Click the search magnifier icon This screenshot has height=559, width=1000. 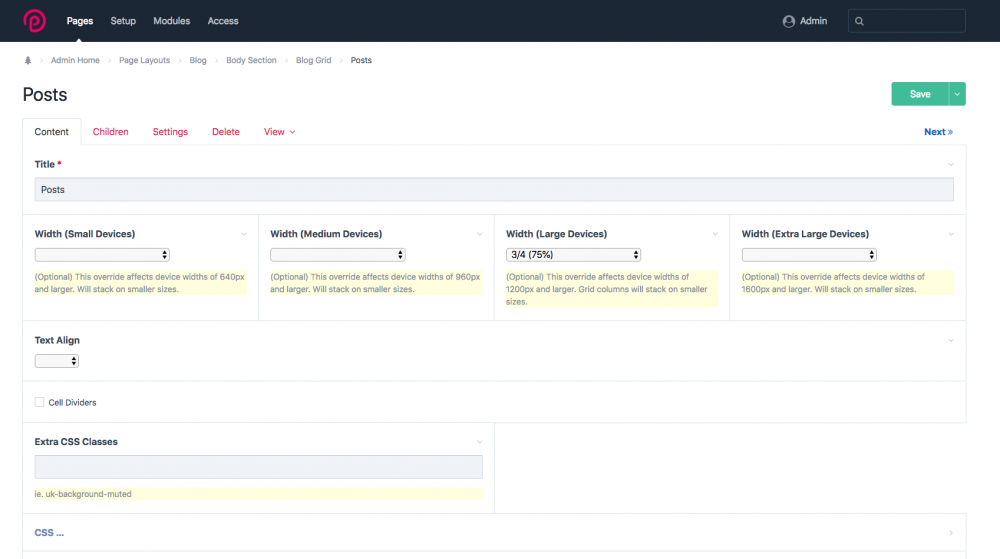click(x=861, y=21)
